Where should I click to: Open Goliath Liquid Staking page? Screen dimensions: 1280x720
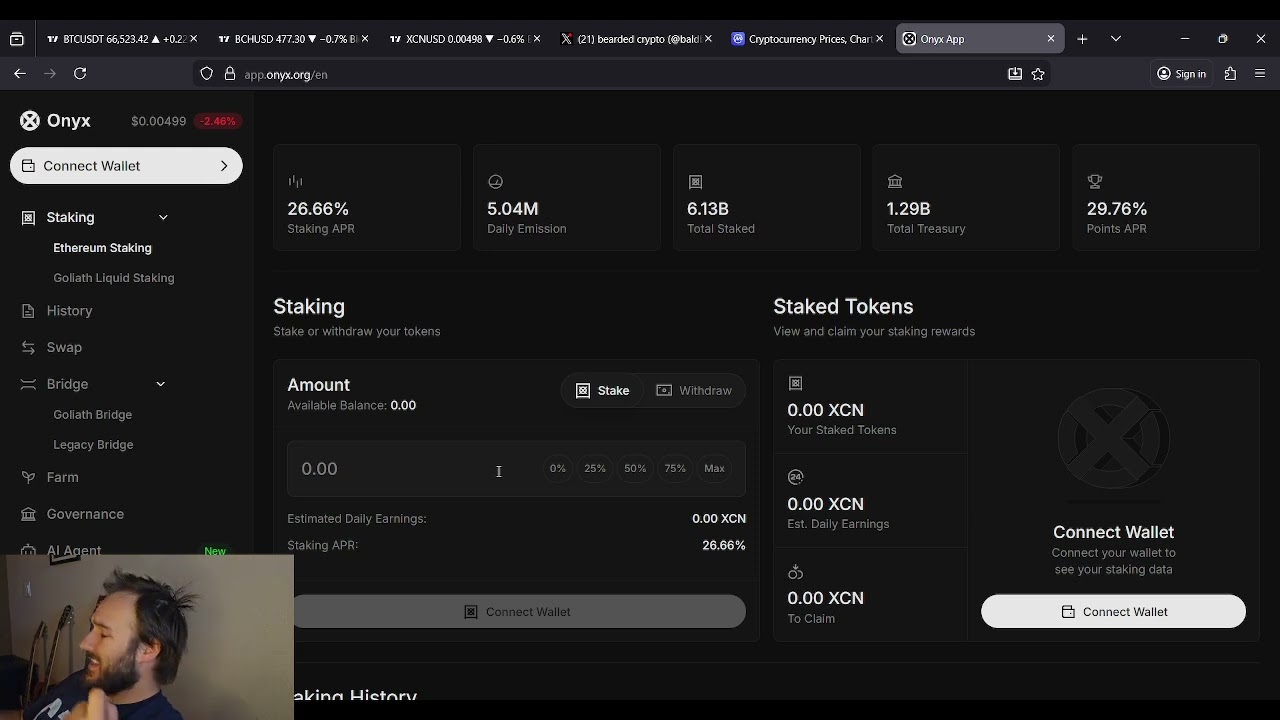(113, 278)
